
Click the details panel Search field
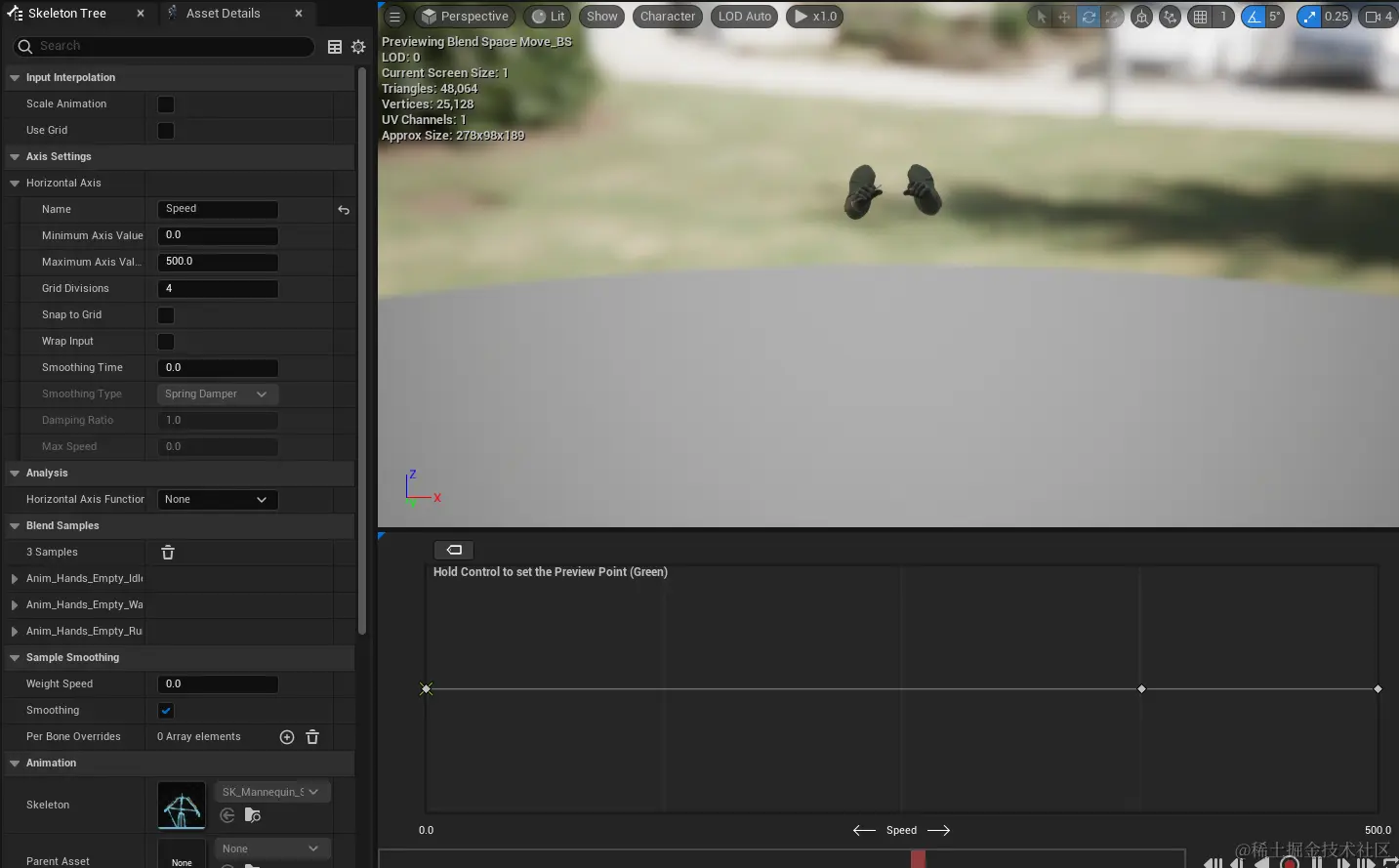pyautogui.click(x=164, y=46)
